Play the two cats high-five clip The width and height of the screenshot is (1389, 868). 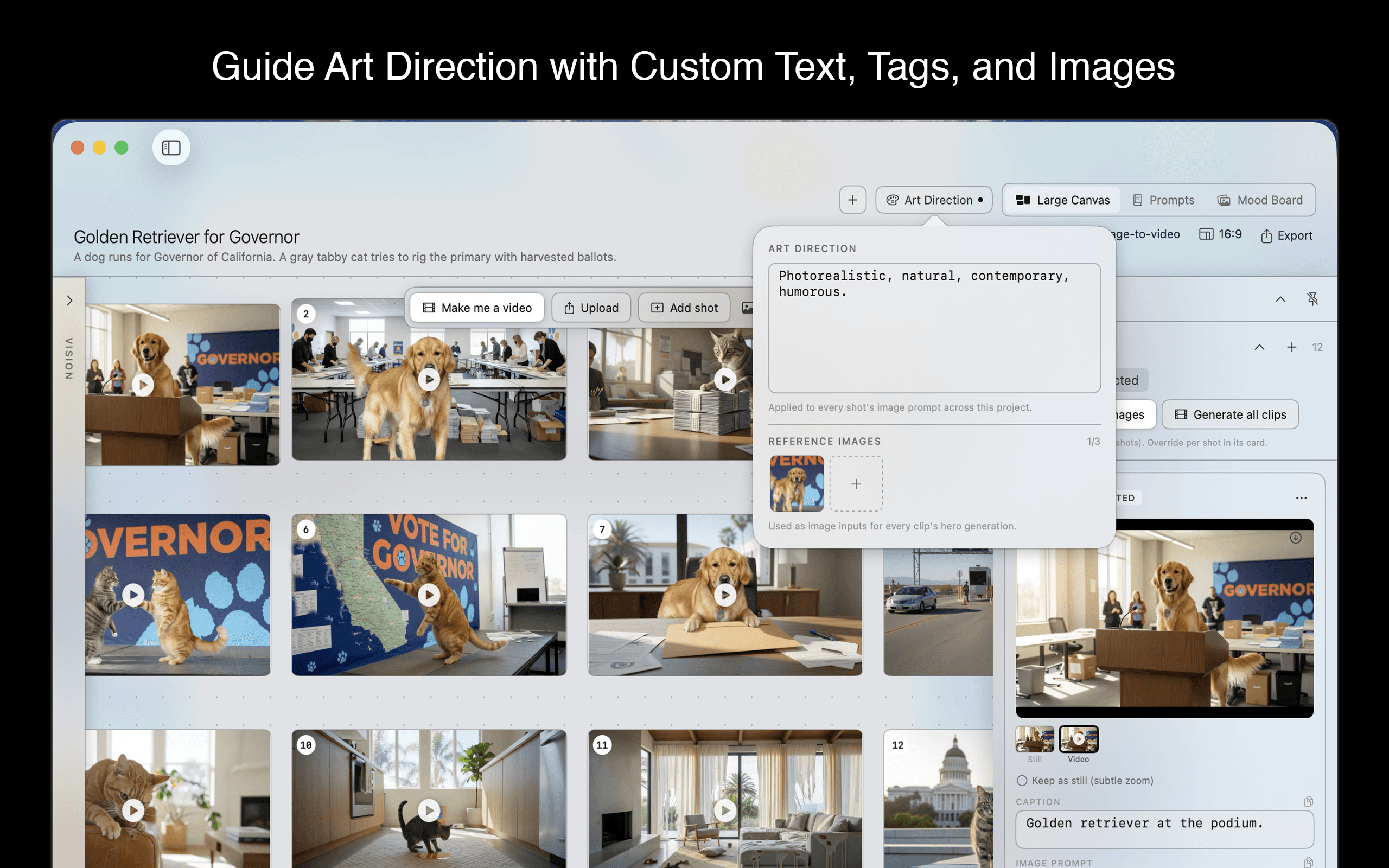133,595
